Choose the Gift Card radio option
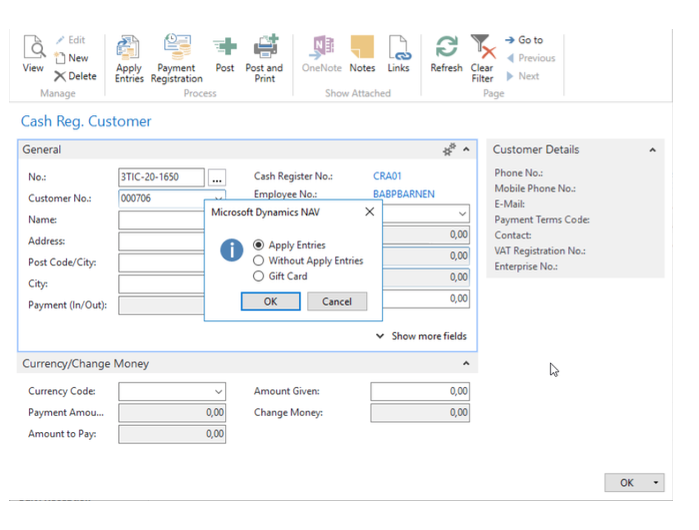This screenshot has height=530, width=699. [x=259, y=276]
